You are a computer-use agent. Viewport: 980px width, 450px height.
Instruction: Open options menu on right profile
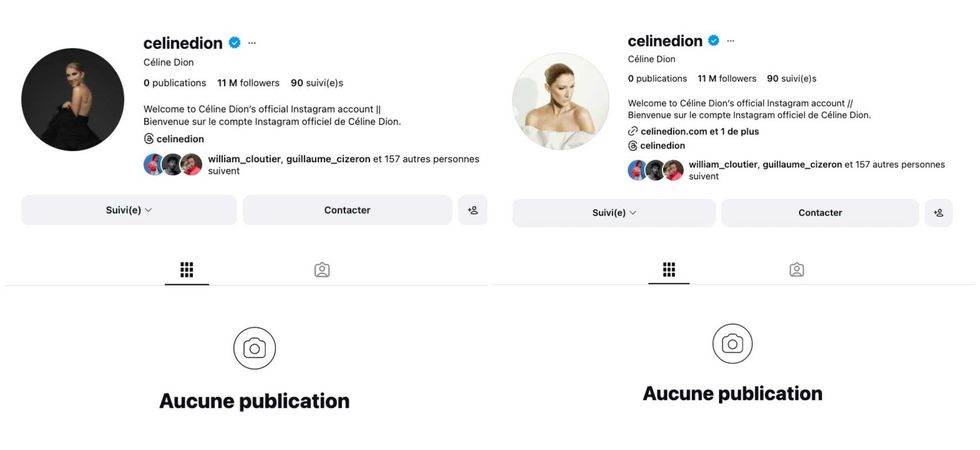coord(730,41)
